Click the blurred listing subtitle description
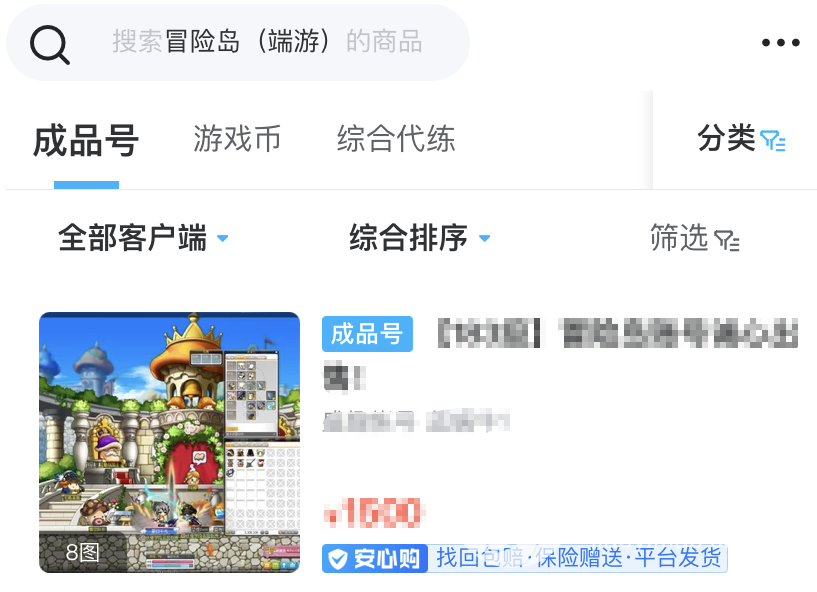The height and width of the screenshot is (592, 817). (416, 421)
